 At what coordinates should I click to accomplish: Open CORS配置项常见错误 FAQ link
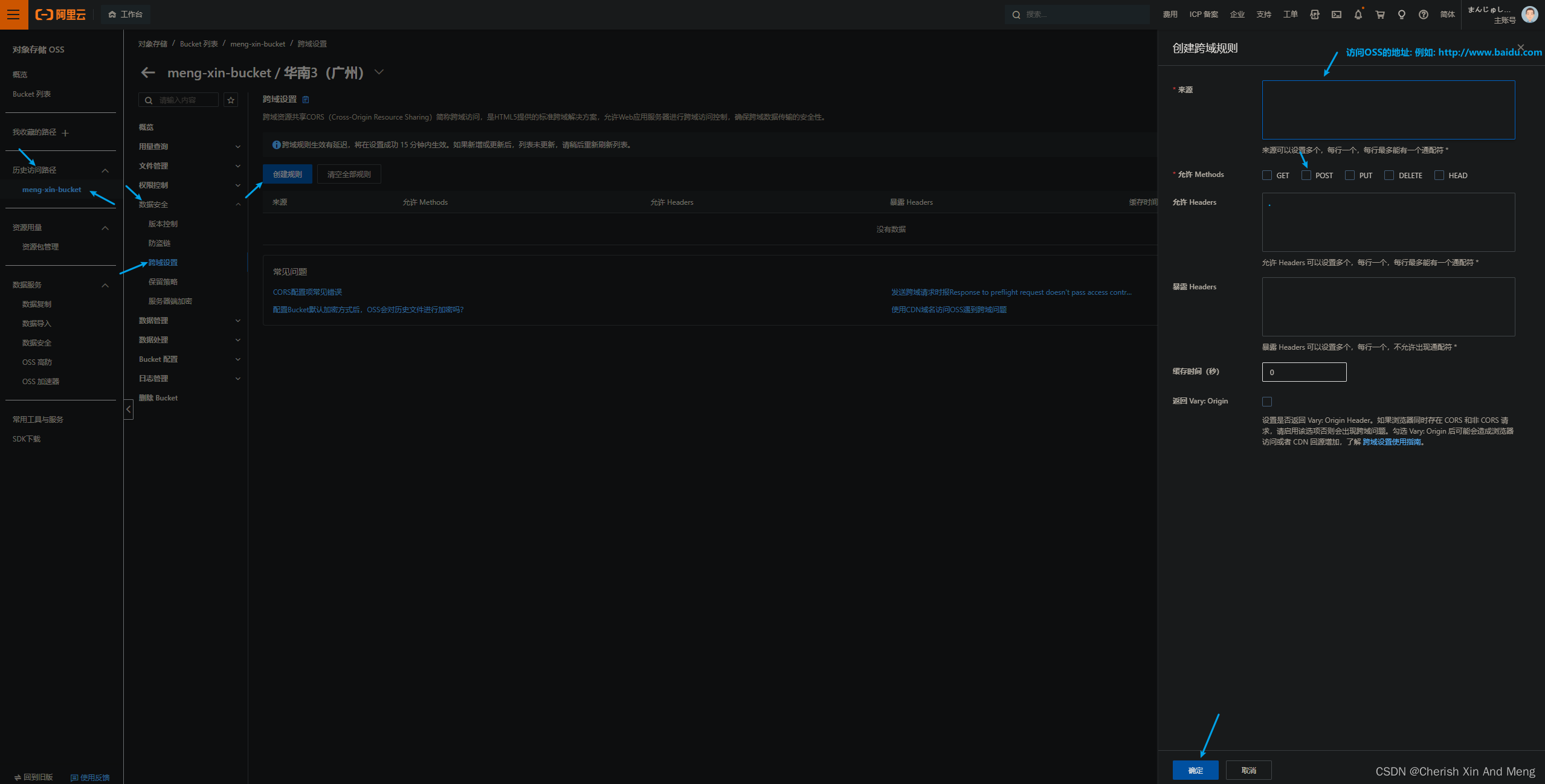(x=308, y=292)
